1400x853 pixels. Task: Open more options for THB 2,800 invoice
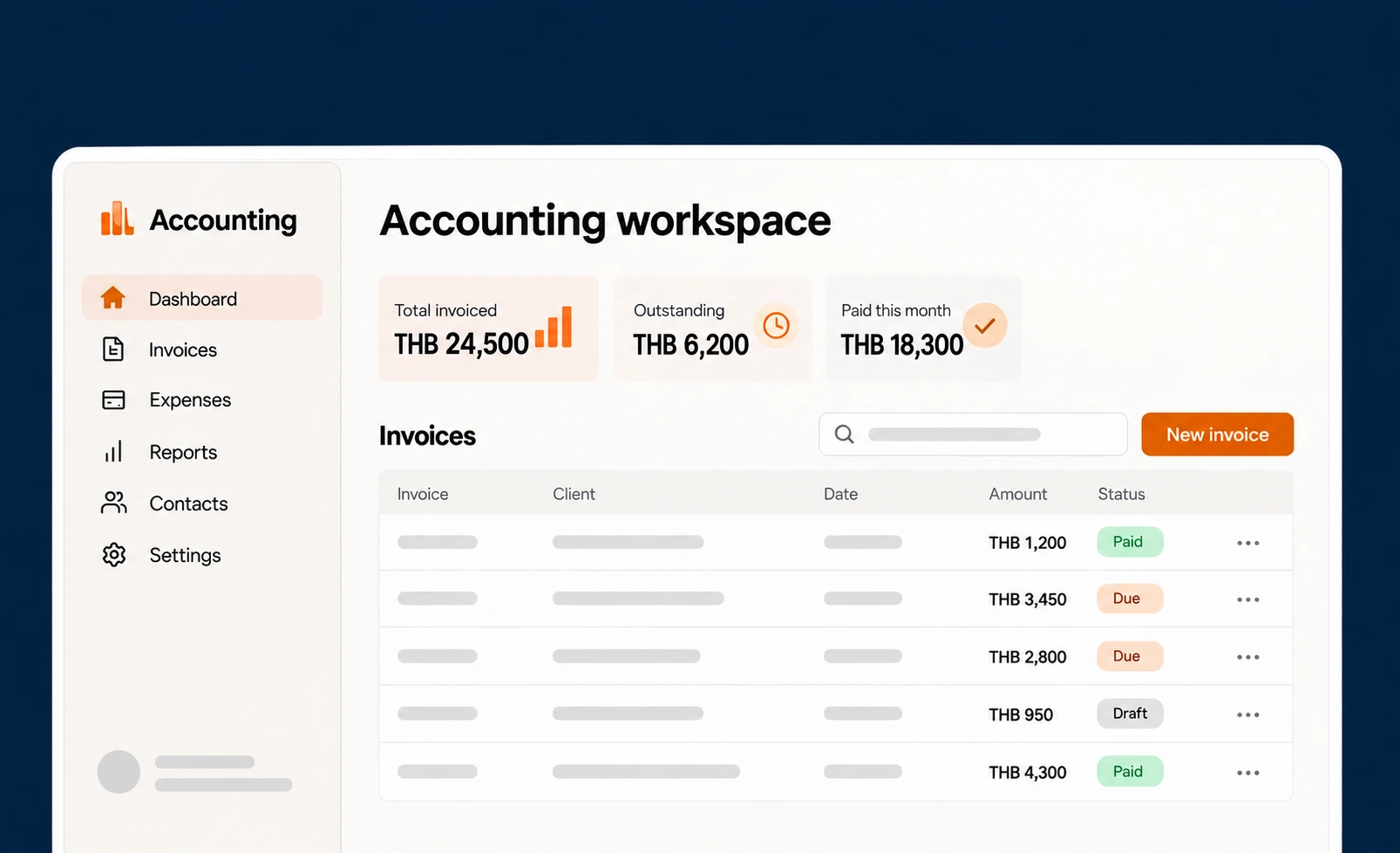point(1248,657)
